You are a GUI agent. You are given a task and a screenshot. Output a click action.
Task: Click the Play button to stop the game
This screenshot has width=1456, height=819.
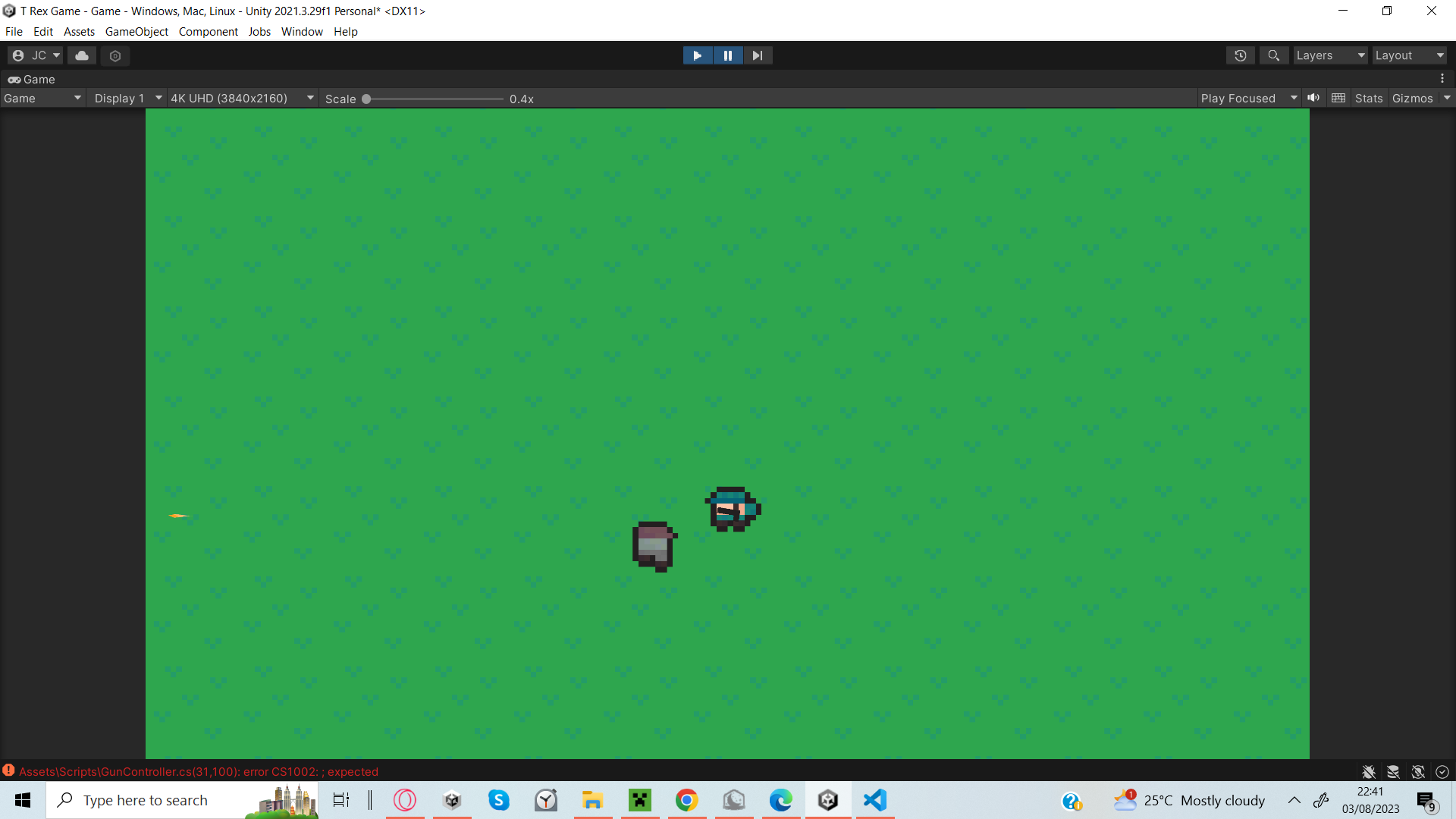point(698,55)
